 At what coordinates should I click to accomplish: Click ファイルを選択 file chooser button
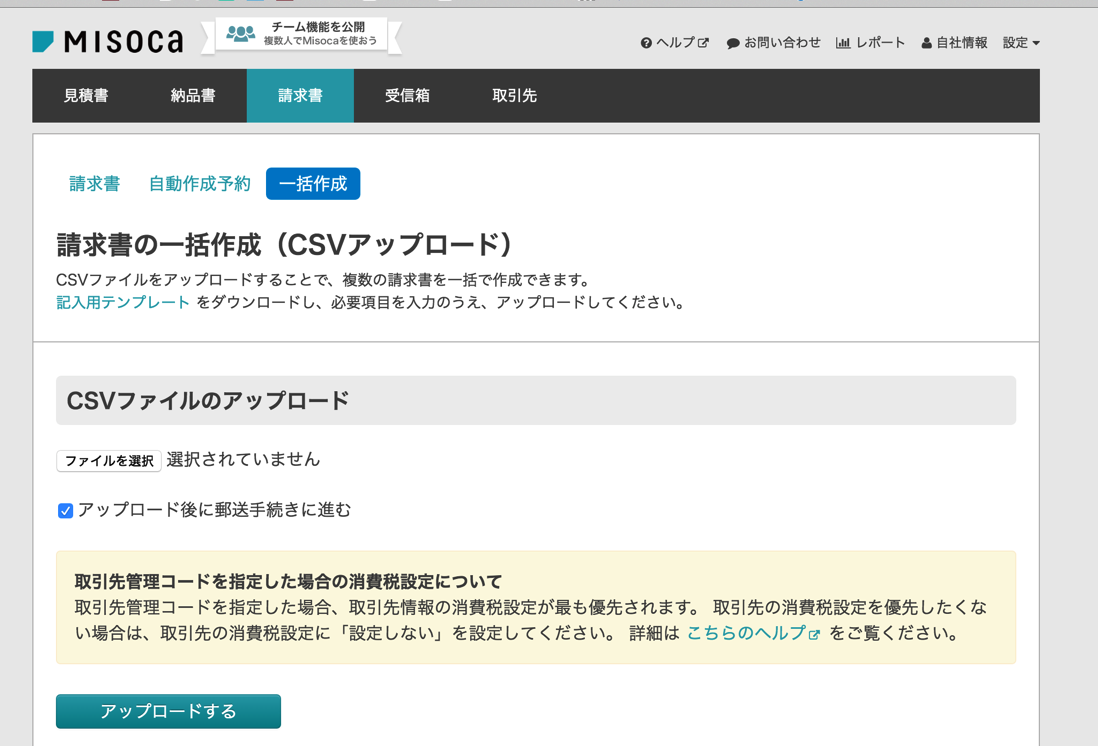click(109, 461)
